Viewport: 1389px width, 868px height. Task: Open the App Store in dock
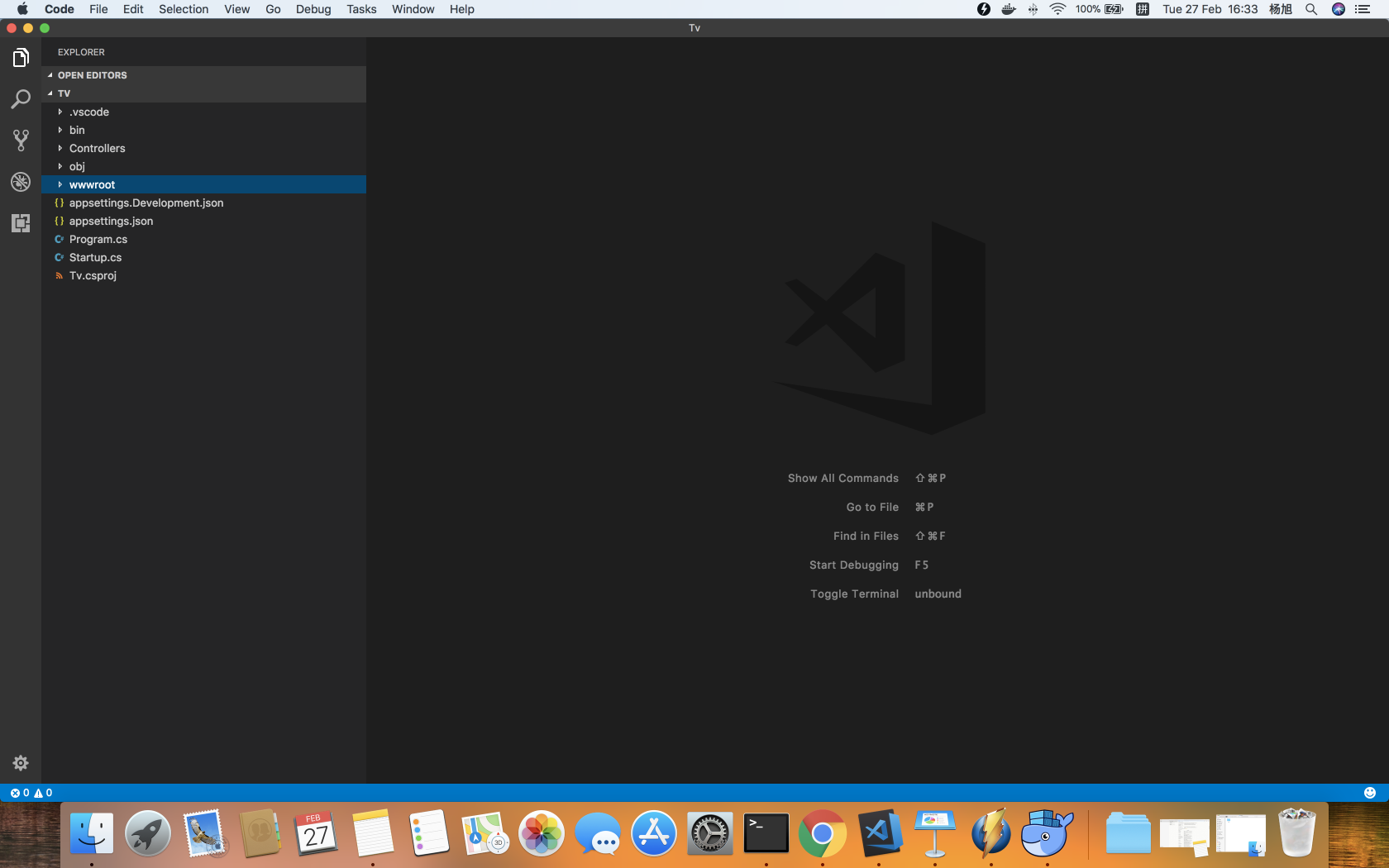654,833
